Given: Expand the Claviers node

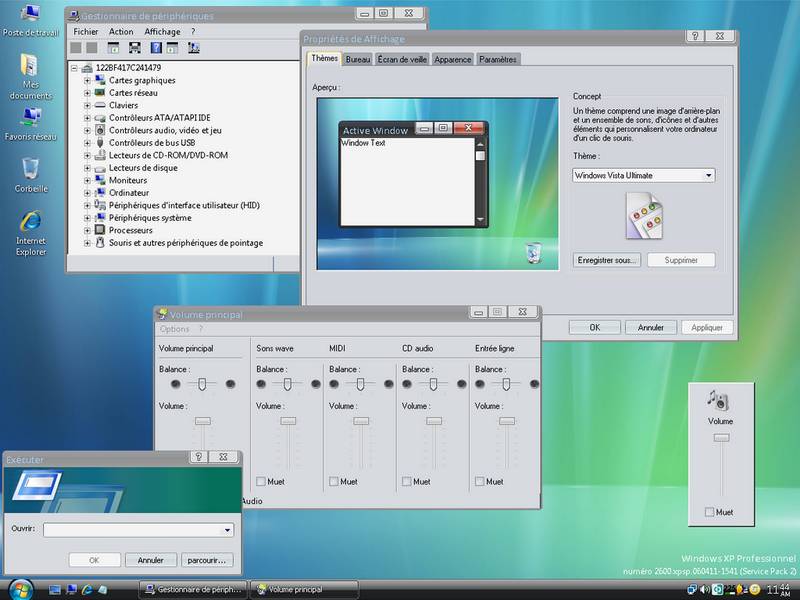Looking at the screenshot, I should pos(87,106).
